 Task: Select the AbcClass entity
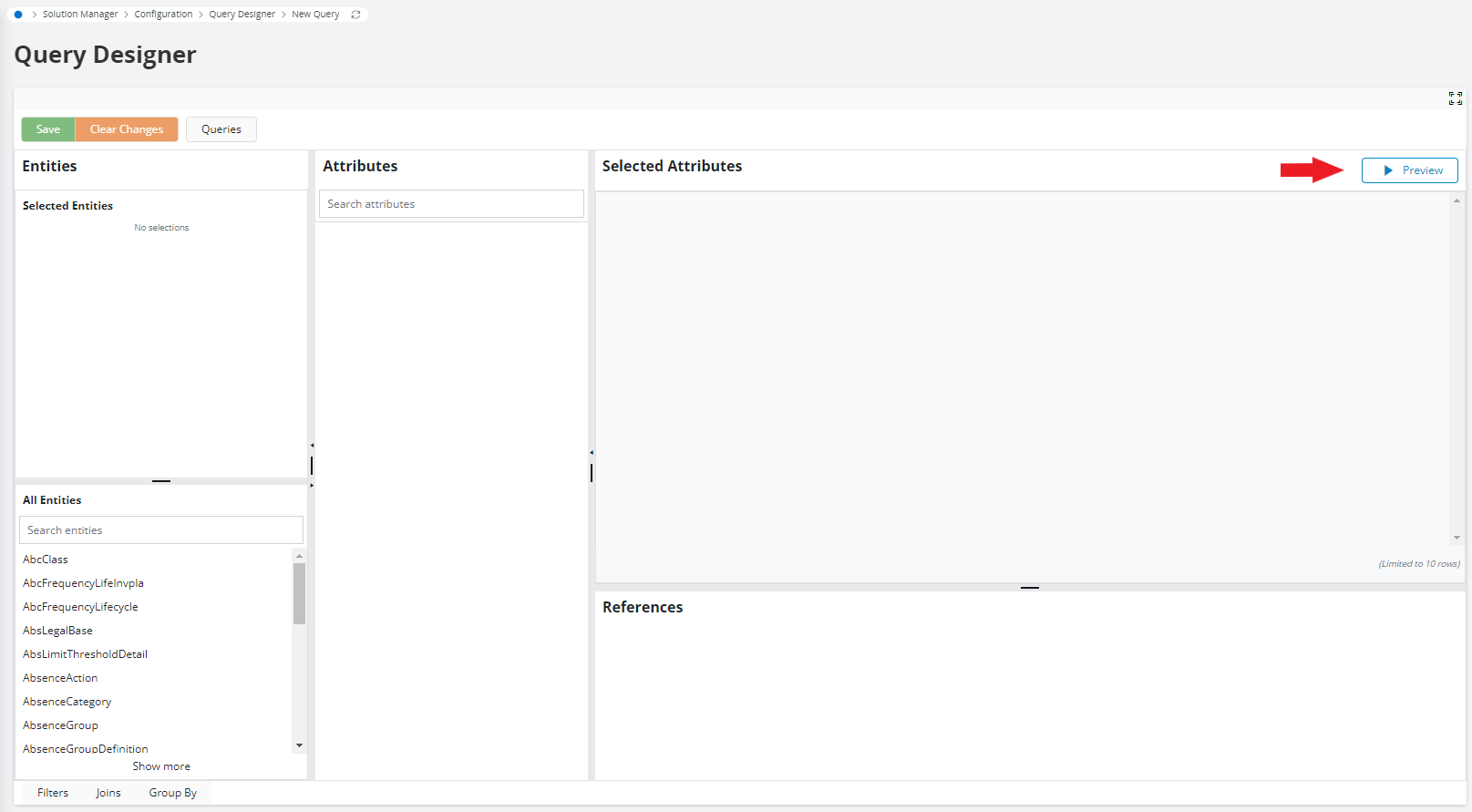(46, 560)
